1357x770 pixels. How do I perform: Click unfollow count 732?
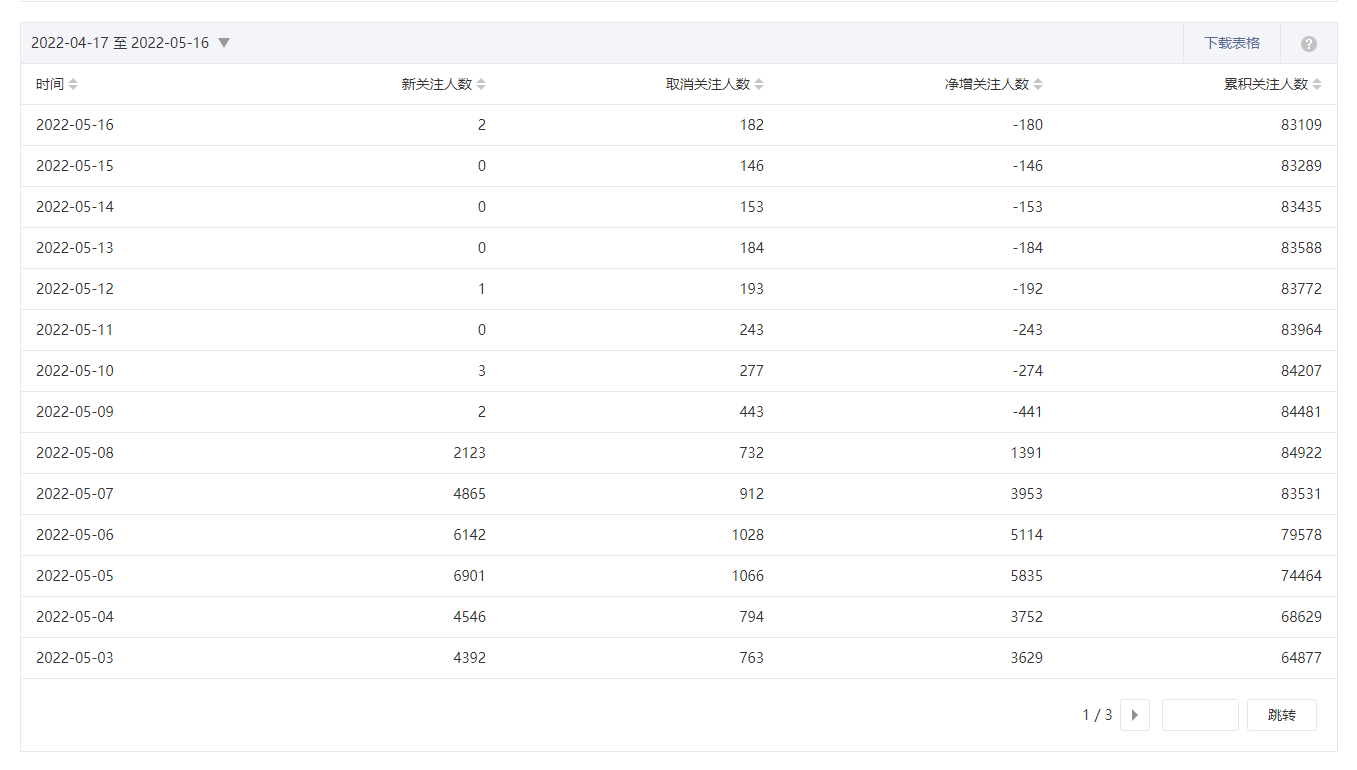point(752,453)
